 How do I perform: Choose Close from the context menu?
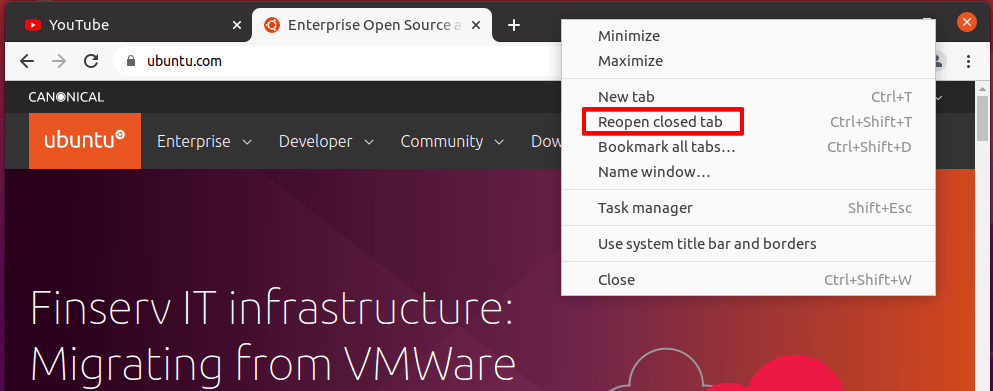pyautogui.click(x=749, y=279)
